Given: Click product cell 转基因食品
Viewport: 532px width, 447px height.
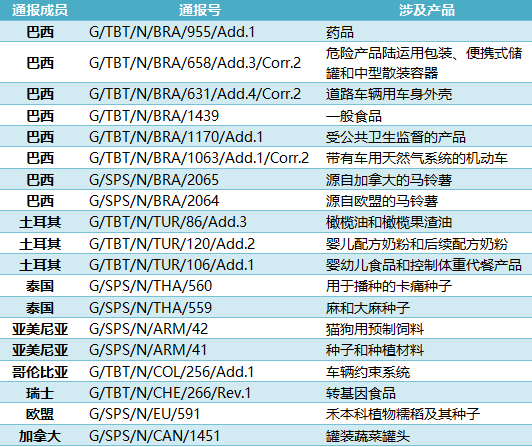Looking at the screenshot, I should point(360,393).
